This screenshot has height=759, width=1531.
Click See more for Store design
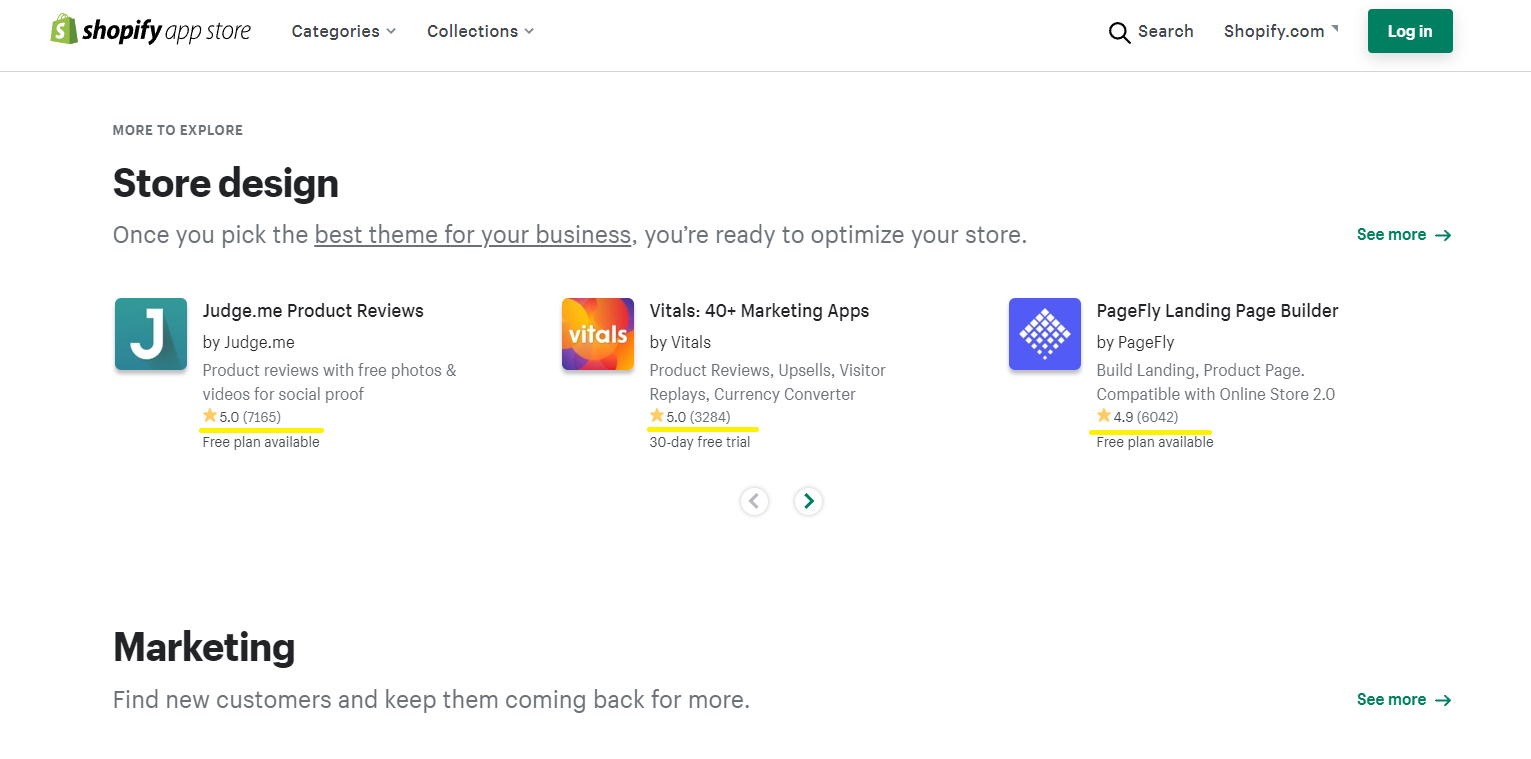coord(1404,235)
